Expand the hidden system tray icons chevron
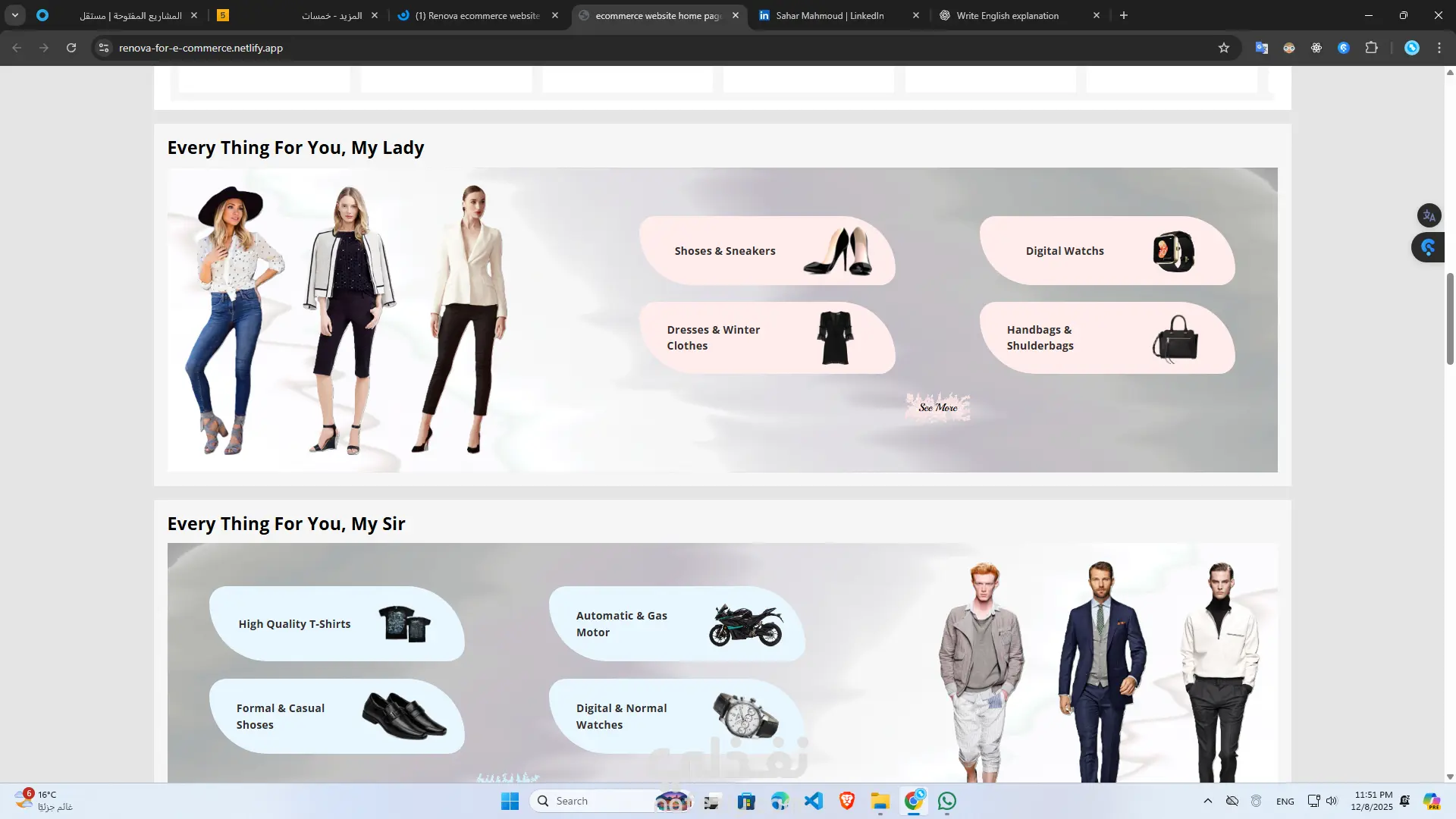This screenshot has height=819, width=1456. pos(1207,801)
